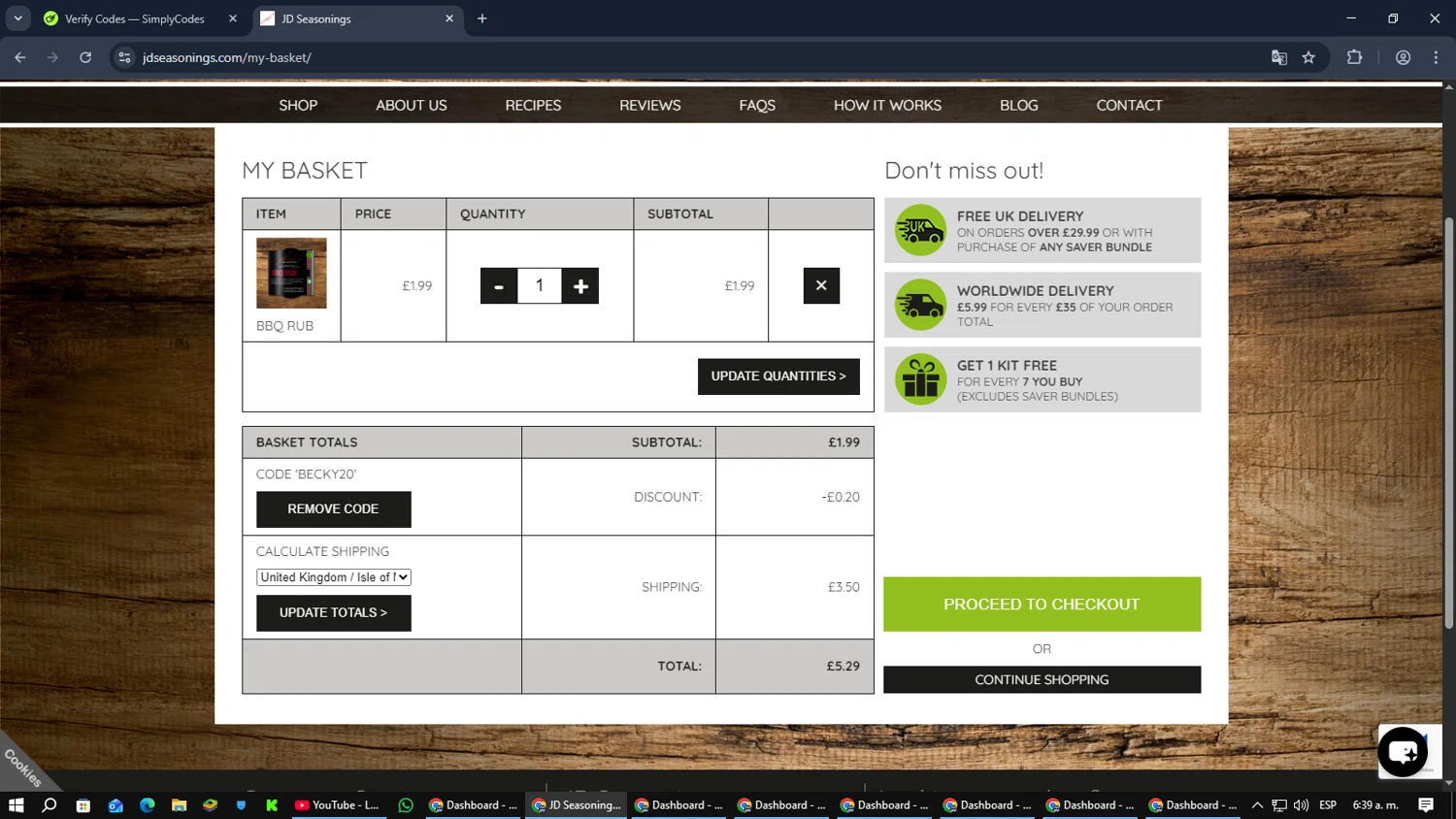1456x819 pixels.
Task: Click the page vertical scrollbar
Action: pos(1448,422)
